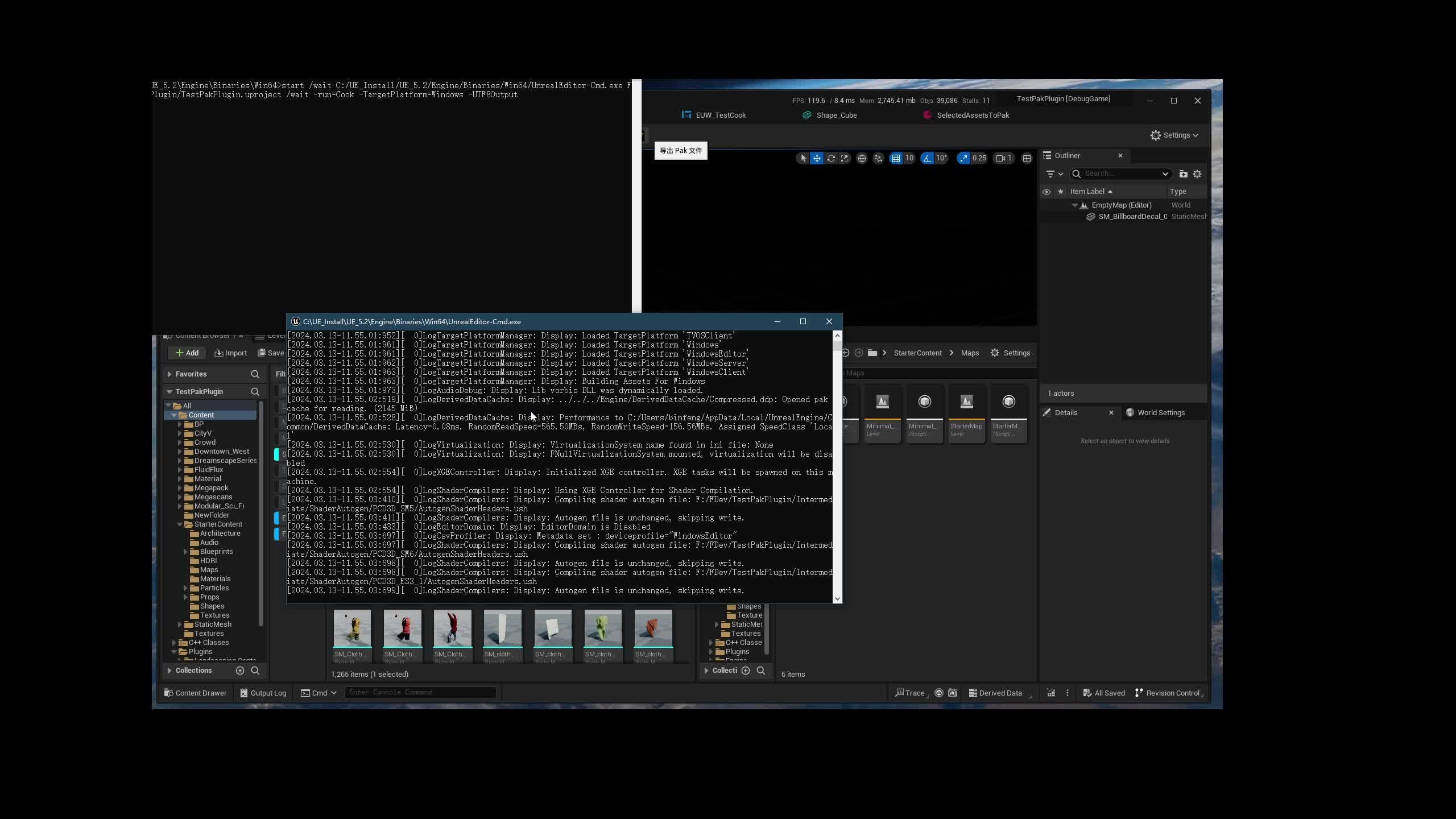Click the 导出 Pak 文件 button
This screenshot has height=819, width=1456.
coord(681,151)
